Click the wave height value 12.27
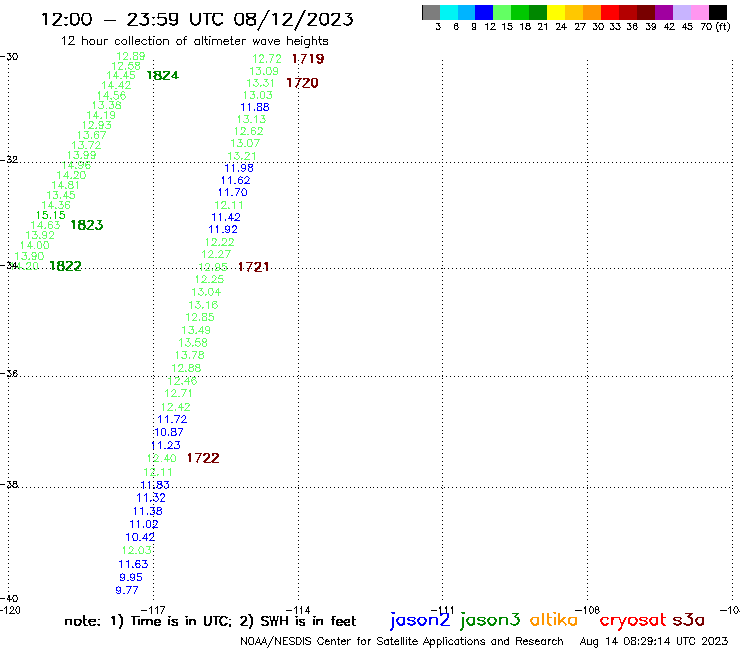The height and width of the screenshot is (650, 740). (x=216, y=254)
